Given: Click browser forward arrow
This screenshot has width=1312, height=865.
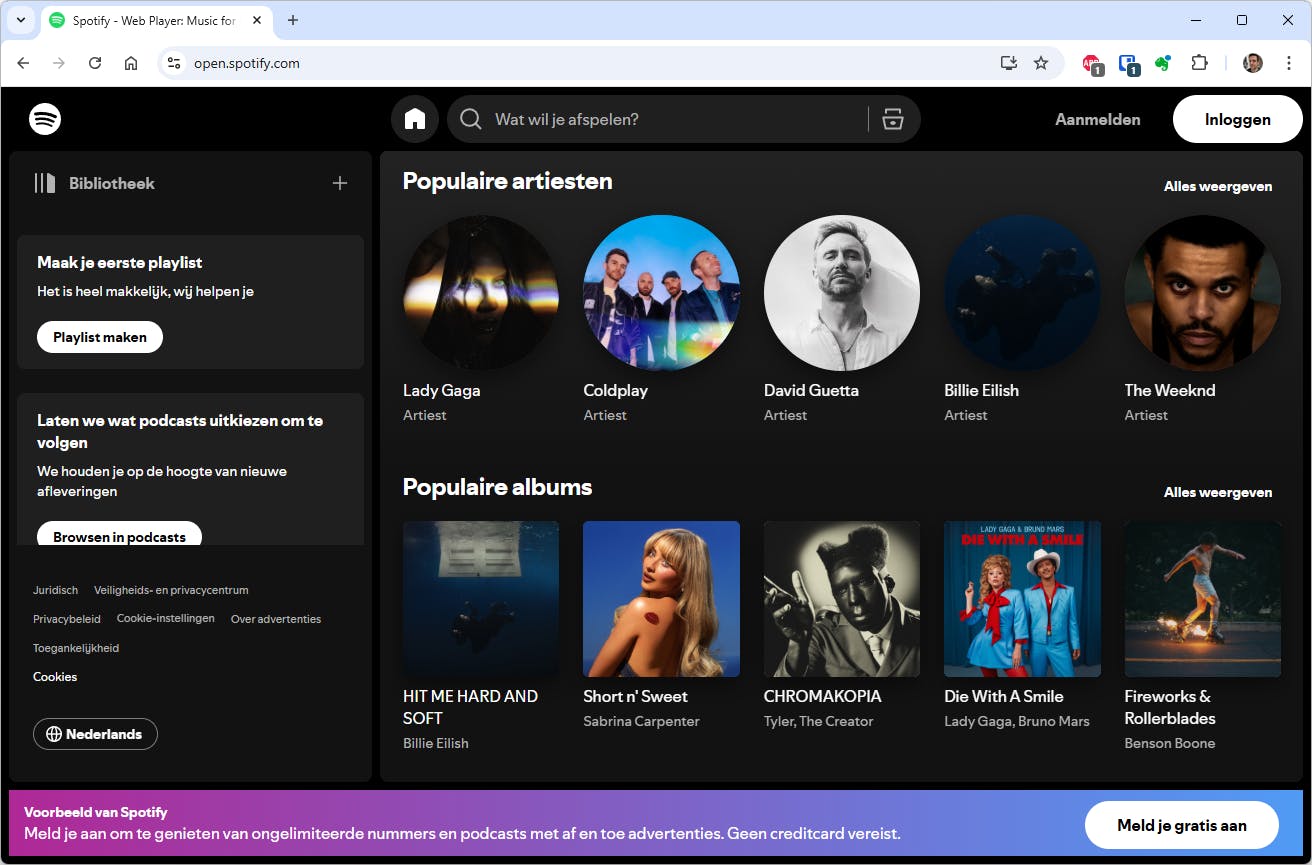Looking at the screenshot, I should click(x=59, y=63).
